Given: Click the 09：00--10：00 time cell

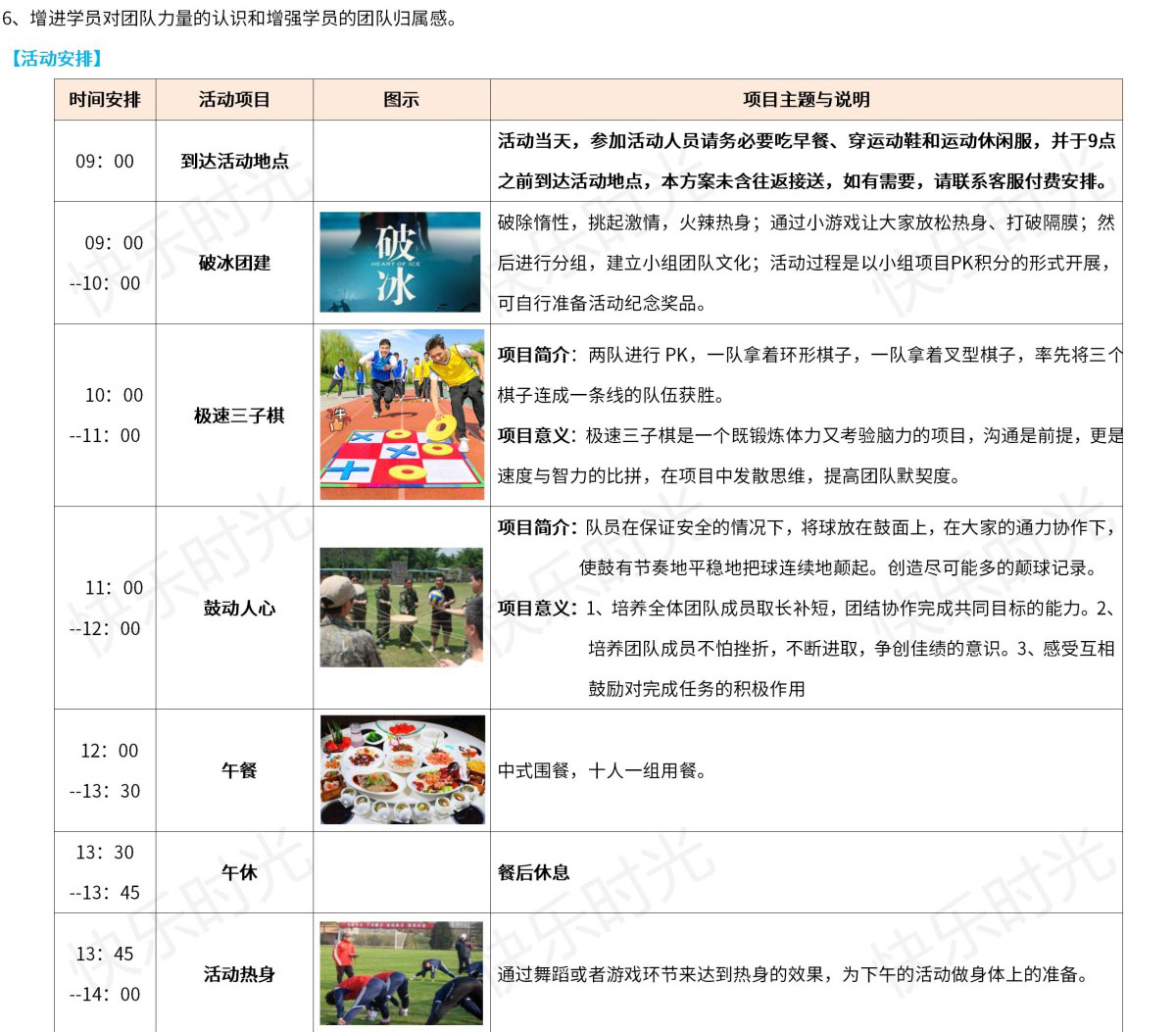Looking at the screenshot, I should tap(105, 263).
